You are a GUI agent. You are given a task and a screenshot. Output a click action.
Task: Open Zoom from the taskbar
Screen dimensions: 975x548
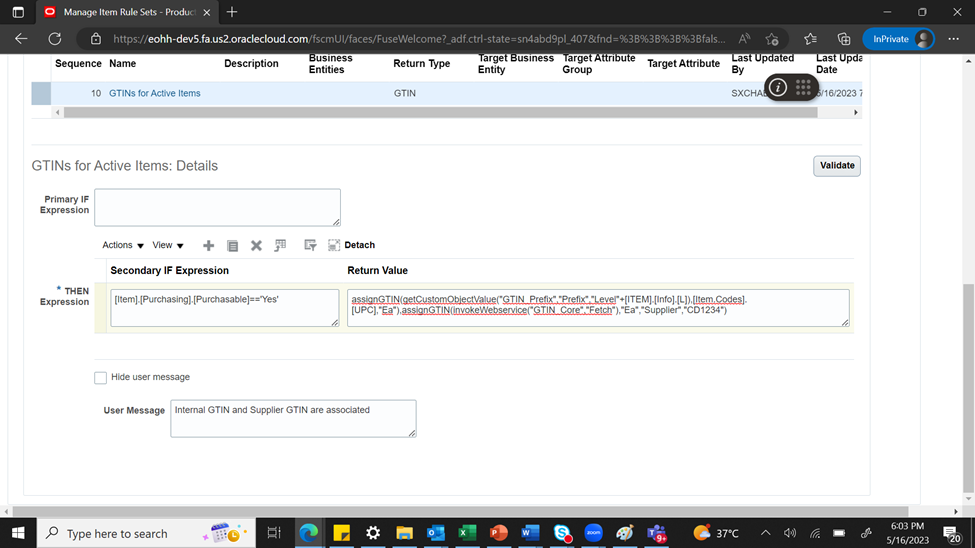point(593,533)
